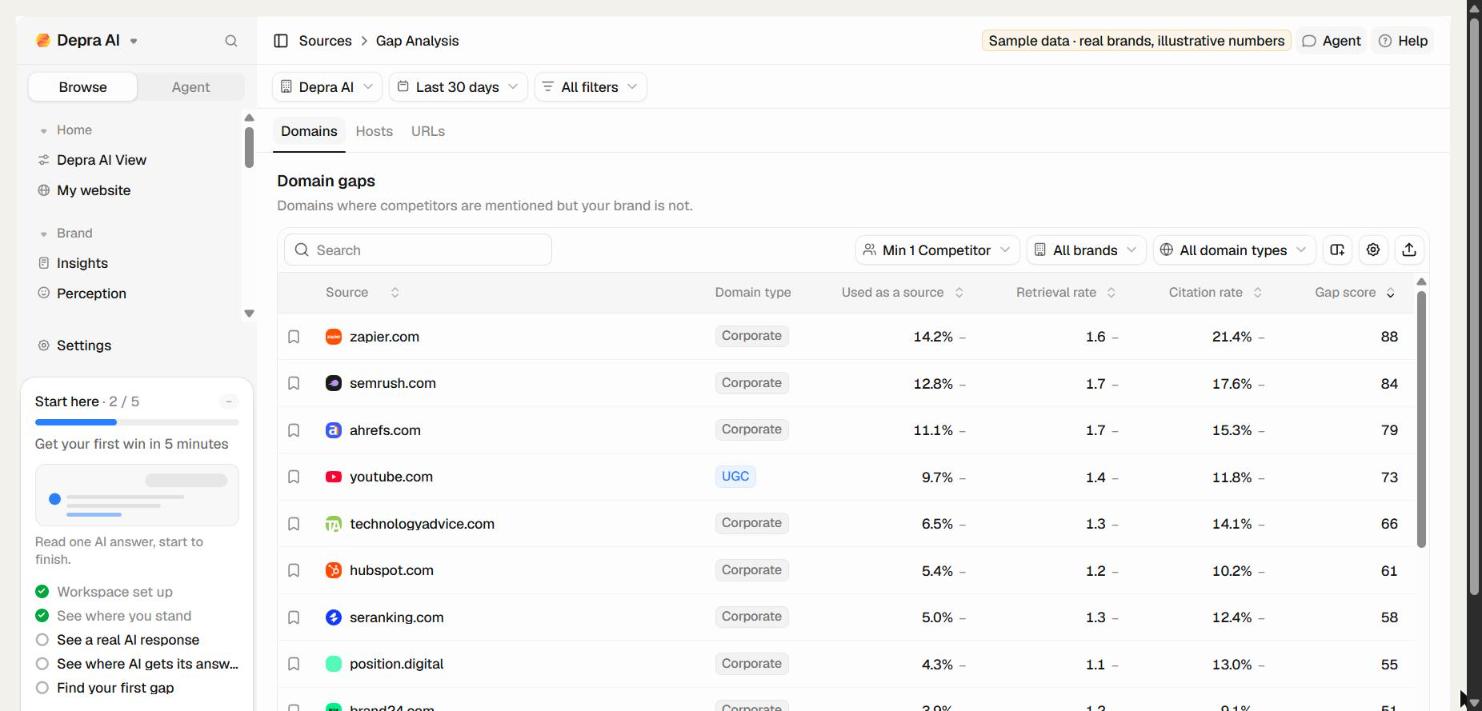Viewport: 1482px width, 711px height.
Task: Click the hubspot.com favicon
Action: click(x=334, y=570)
